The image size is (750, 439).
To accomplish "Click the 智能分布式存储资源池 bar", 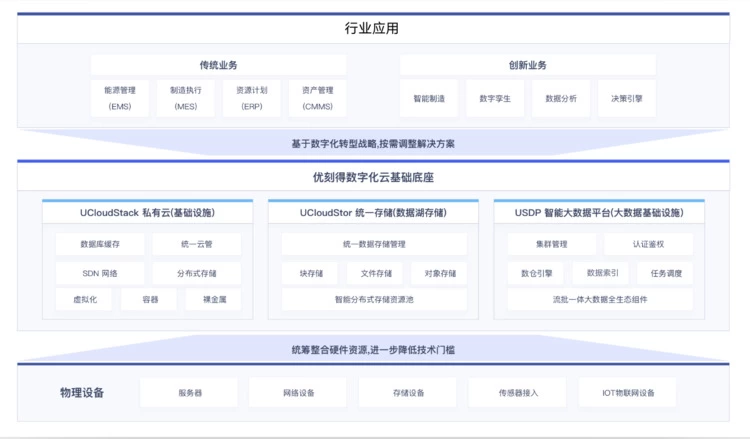I will point(374,300).
